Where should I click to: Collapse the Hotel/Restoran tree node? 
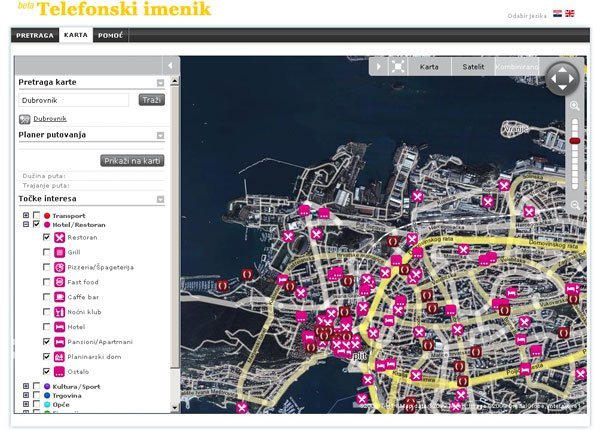click(26, 224)
